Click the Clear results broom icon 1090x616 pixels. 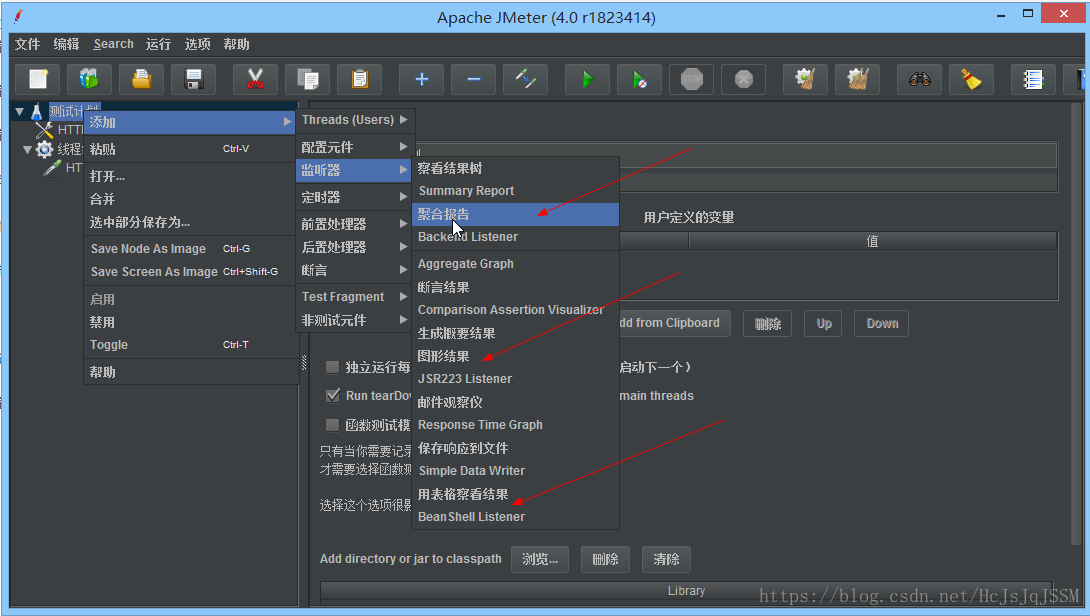pos(806,79)
